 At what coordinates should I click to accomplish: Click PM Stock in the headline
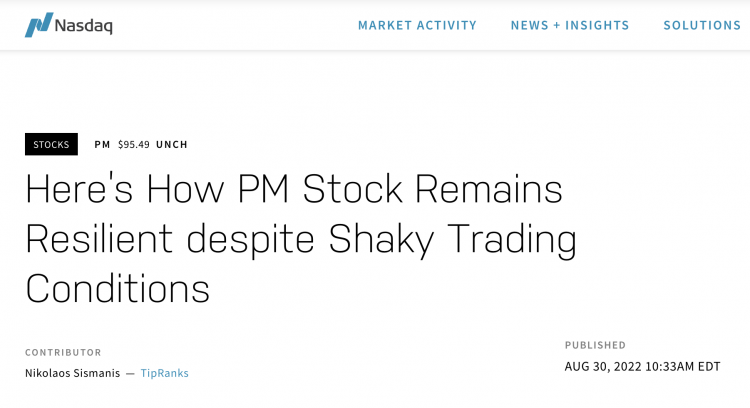[320, 188]
